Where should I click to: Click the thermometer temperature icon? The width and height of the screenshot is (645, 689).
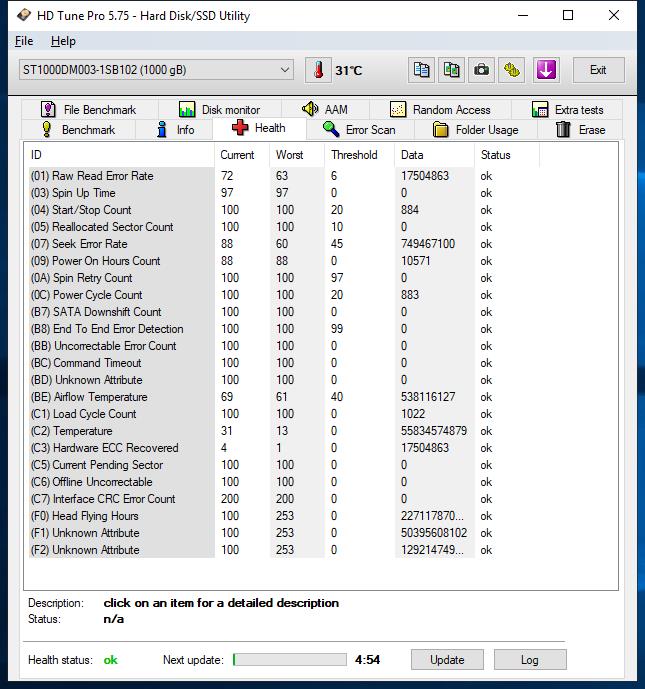pyautogui.click(x=319, y=70)
